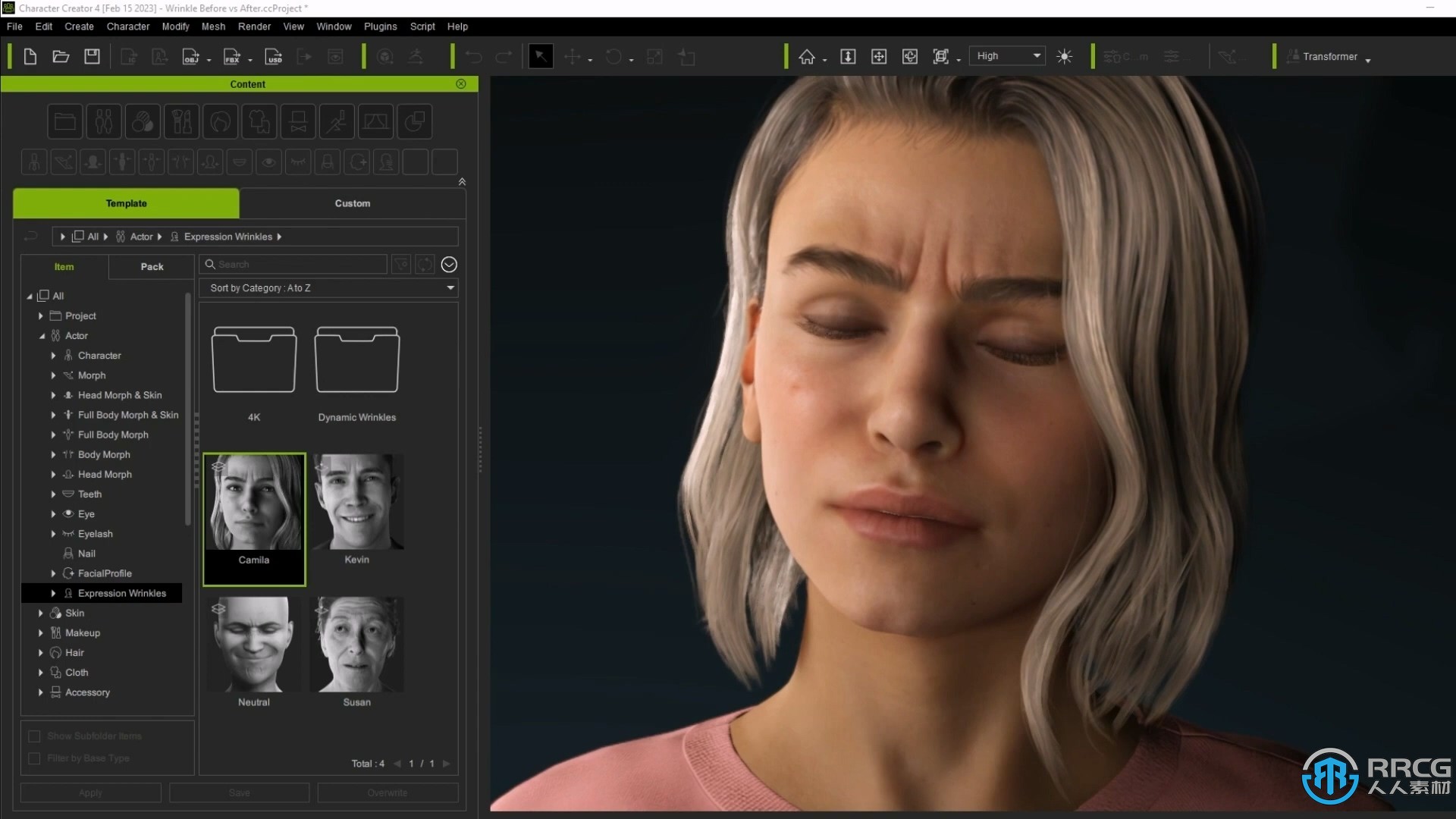Switch to the Custom tab
Screen dimensions: 1456x819
(x=352, y=203)
